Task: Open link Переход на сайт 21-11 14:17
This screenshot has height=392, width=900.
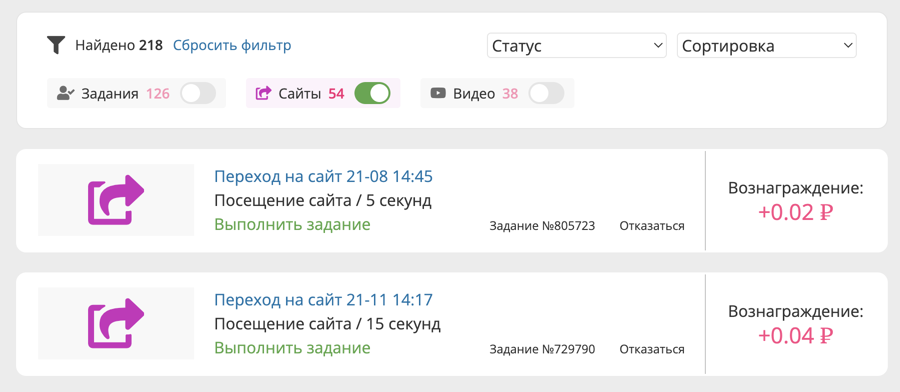Action: pos(324,300)
